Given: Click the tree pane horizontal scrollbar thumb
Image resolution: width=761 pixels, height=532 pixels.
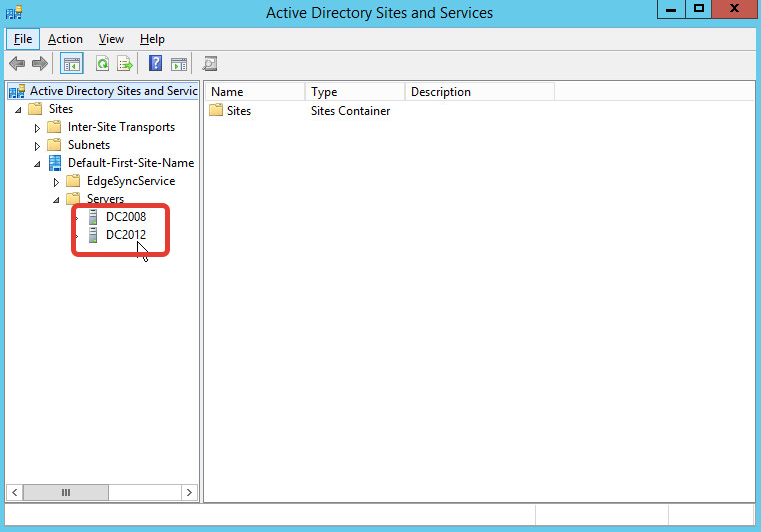Looking at the screenshot, I should tap(66, 493).
